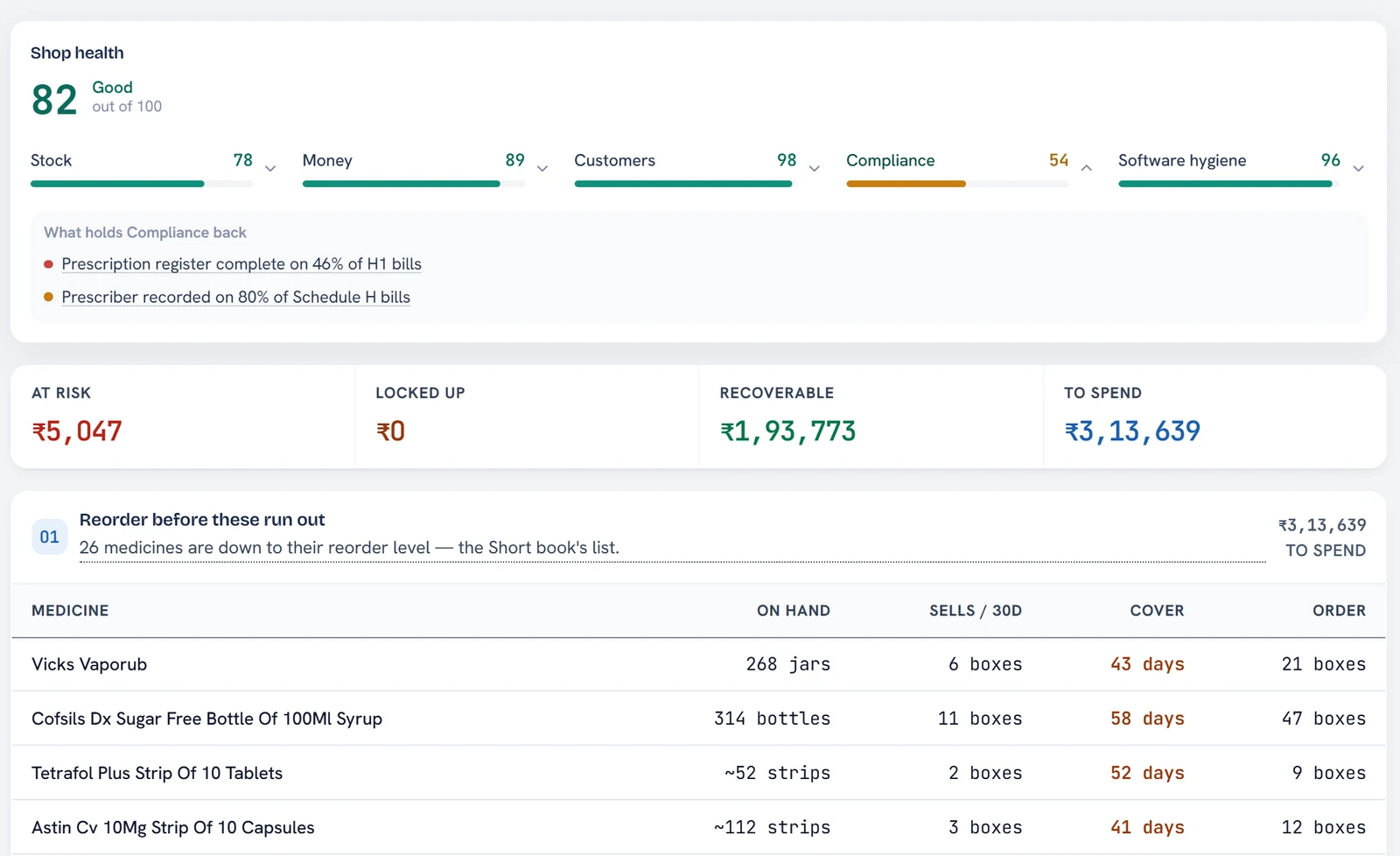
Task: Click the RECOVERABLE ₹1,93,773 card
Action: [871, 417]
